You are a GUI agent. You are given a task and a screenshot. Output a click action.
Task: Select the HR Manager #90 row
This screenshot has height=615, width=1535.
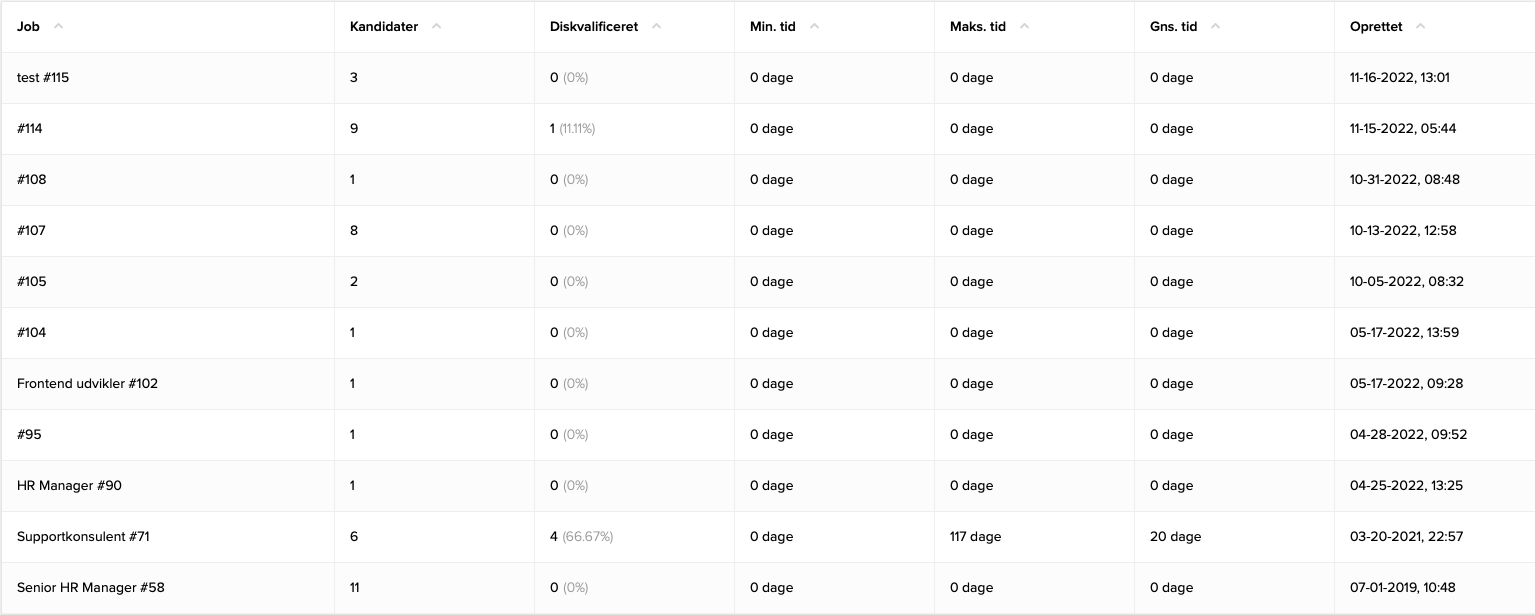tap(68, 485)
